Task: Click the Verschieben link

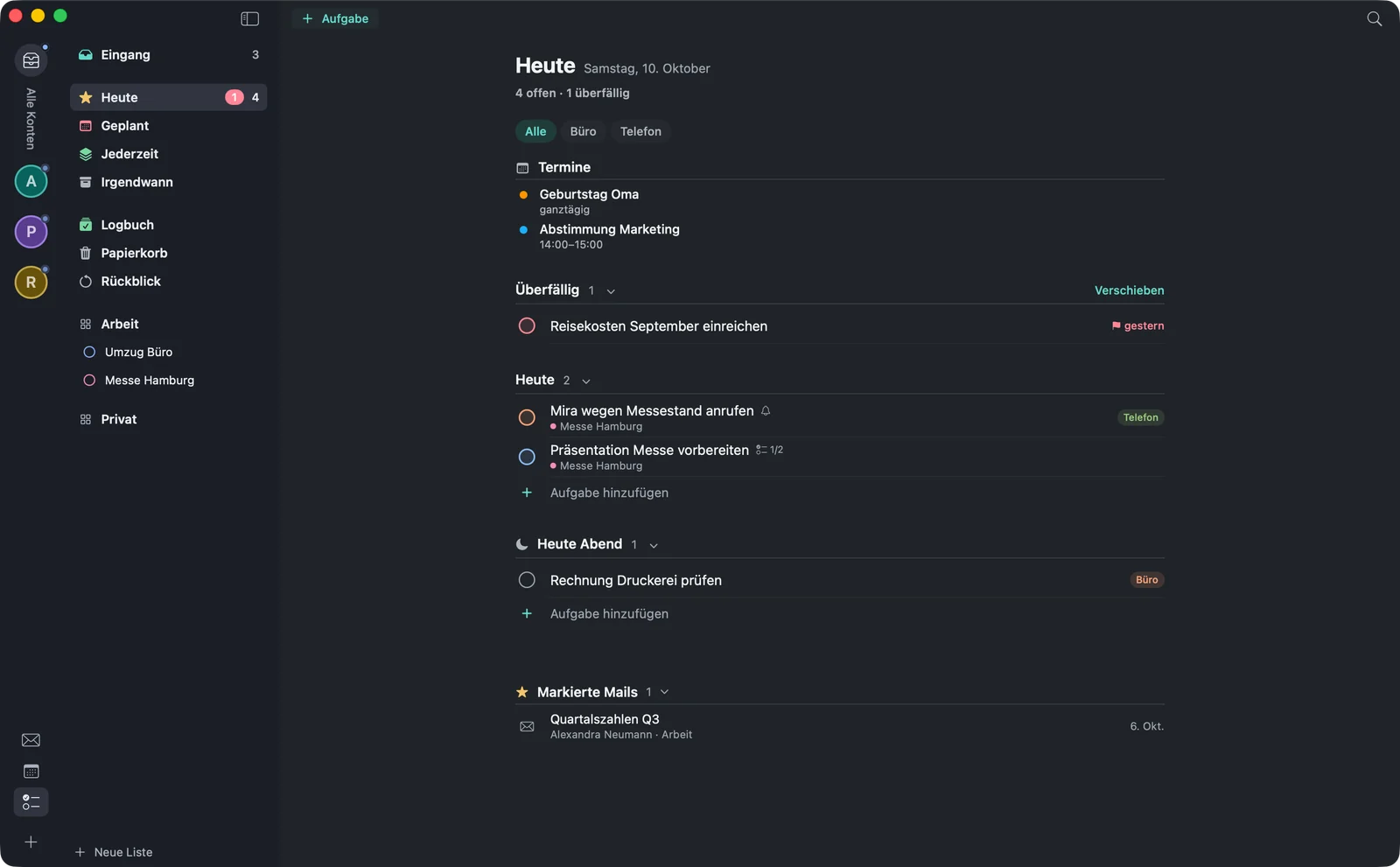Action: click(1129, 290)
